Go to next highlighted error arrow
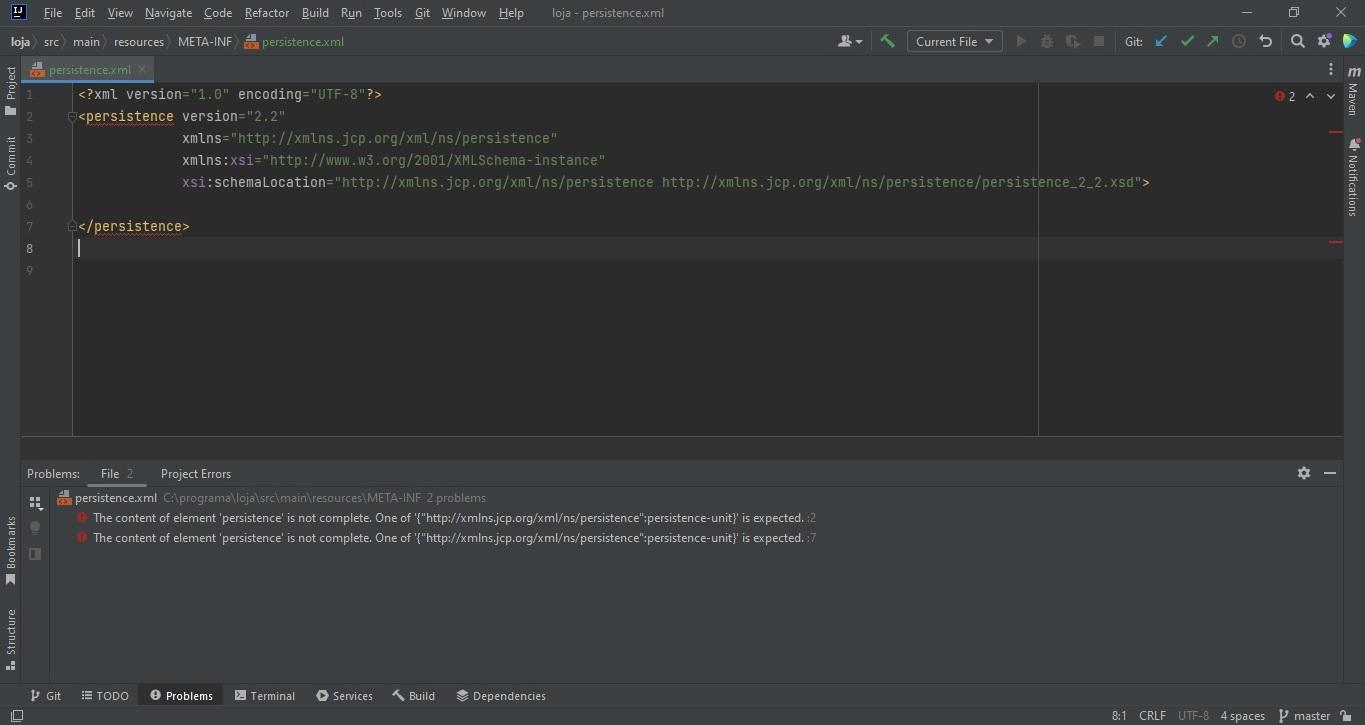This screenshot has width=1365, height=725. coord(1331,96)
